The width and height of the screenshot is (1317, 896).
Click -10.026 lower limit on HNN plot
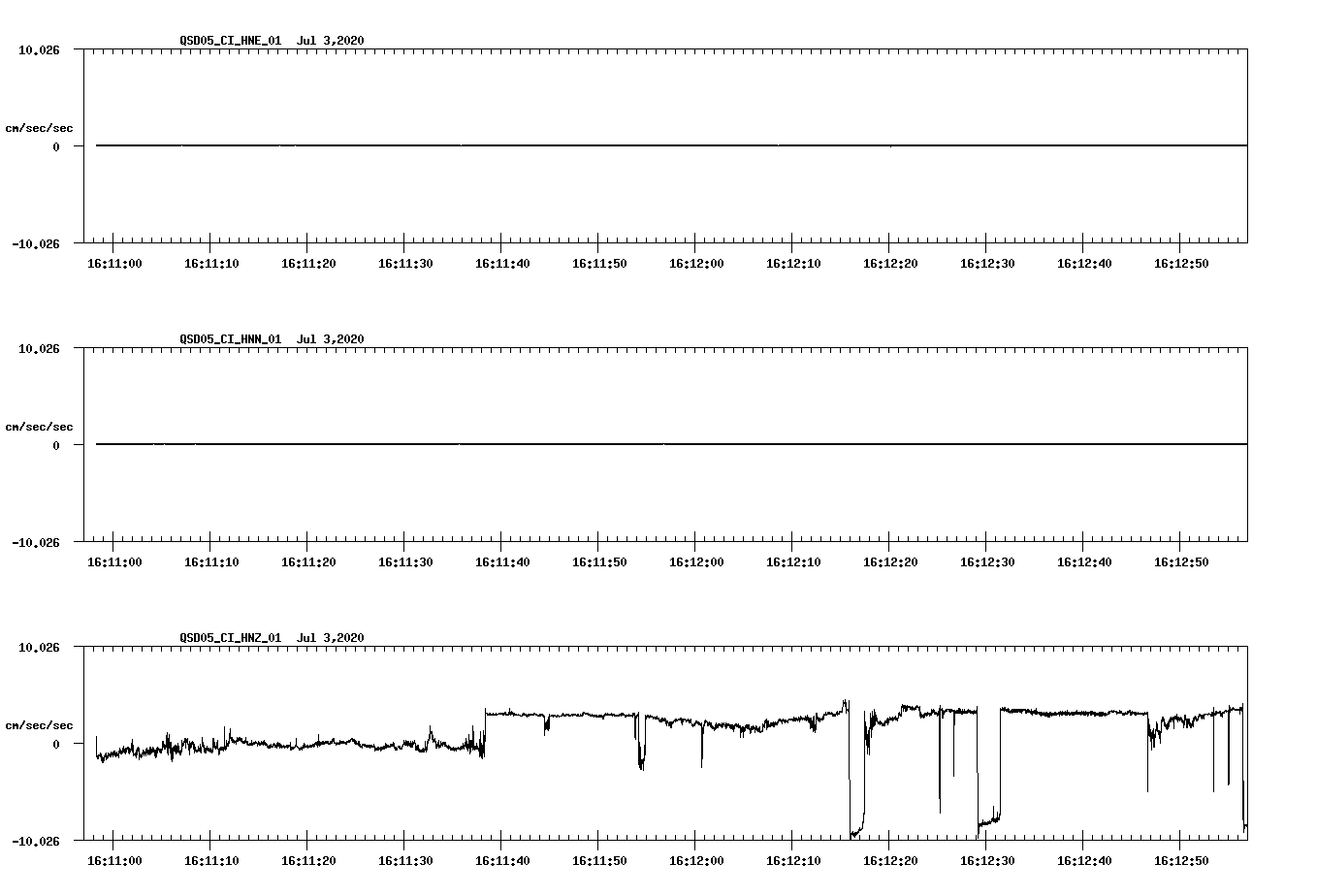click(35, 542)
